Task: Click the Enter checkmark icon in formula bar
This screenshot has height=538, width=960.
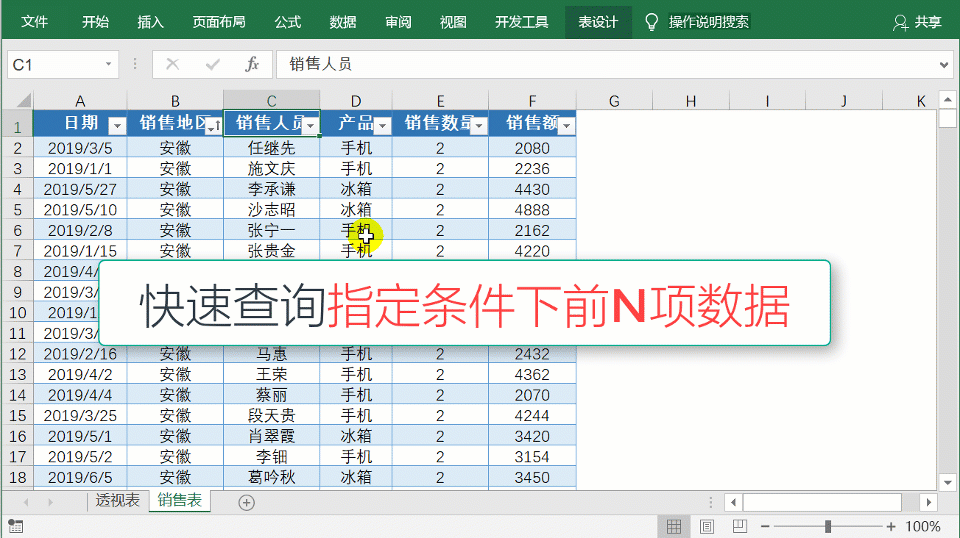Action: [212, 65]
